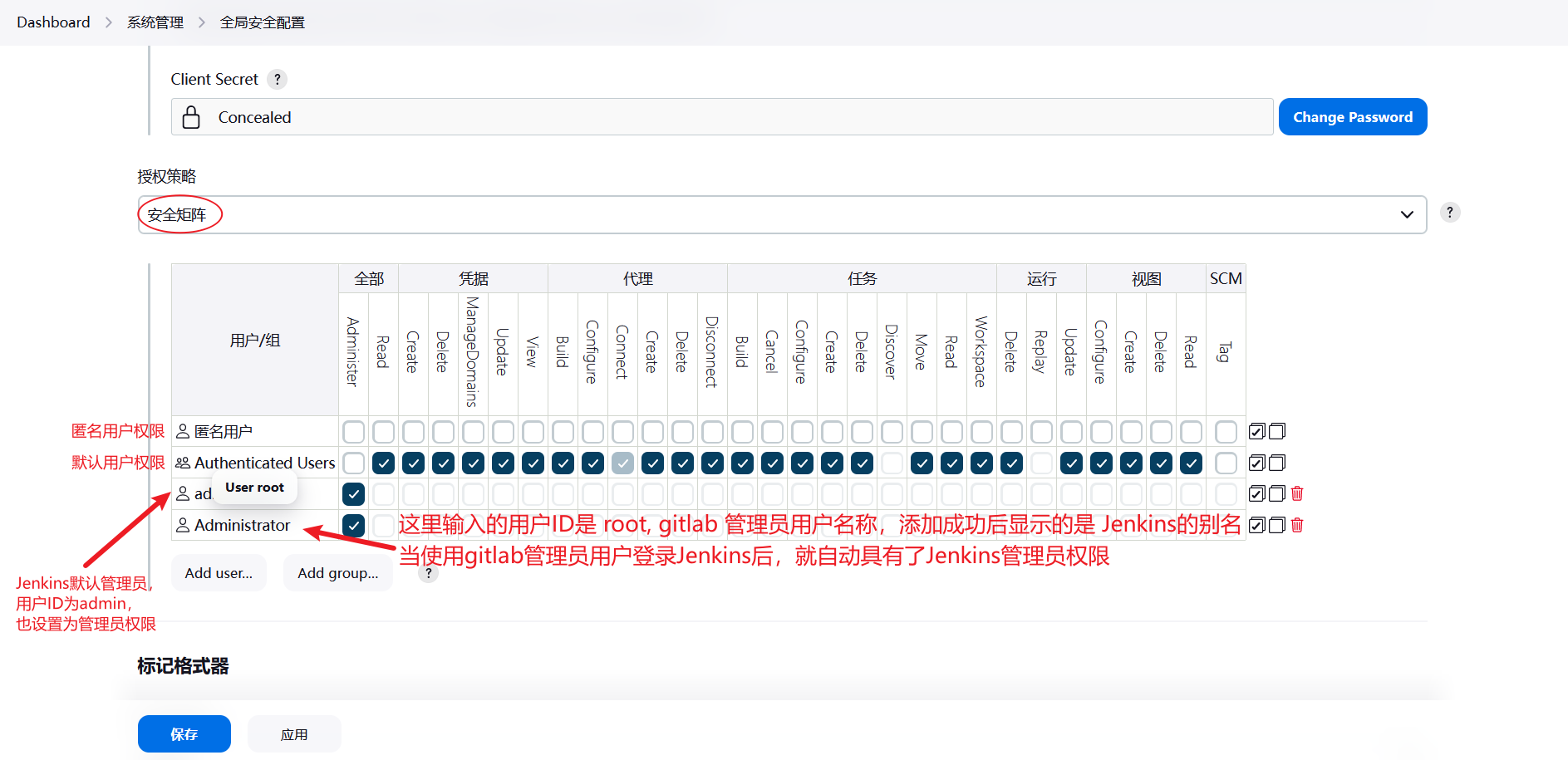The image size is (1568, 760).
Task: Click the Change Password button
Action: 1353,117
